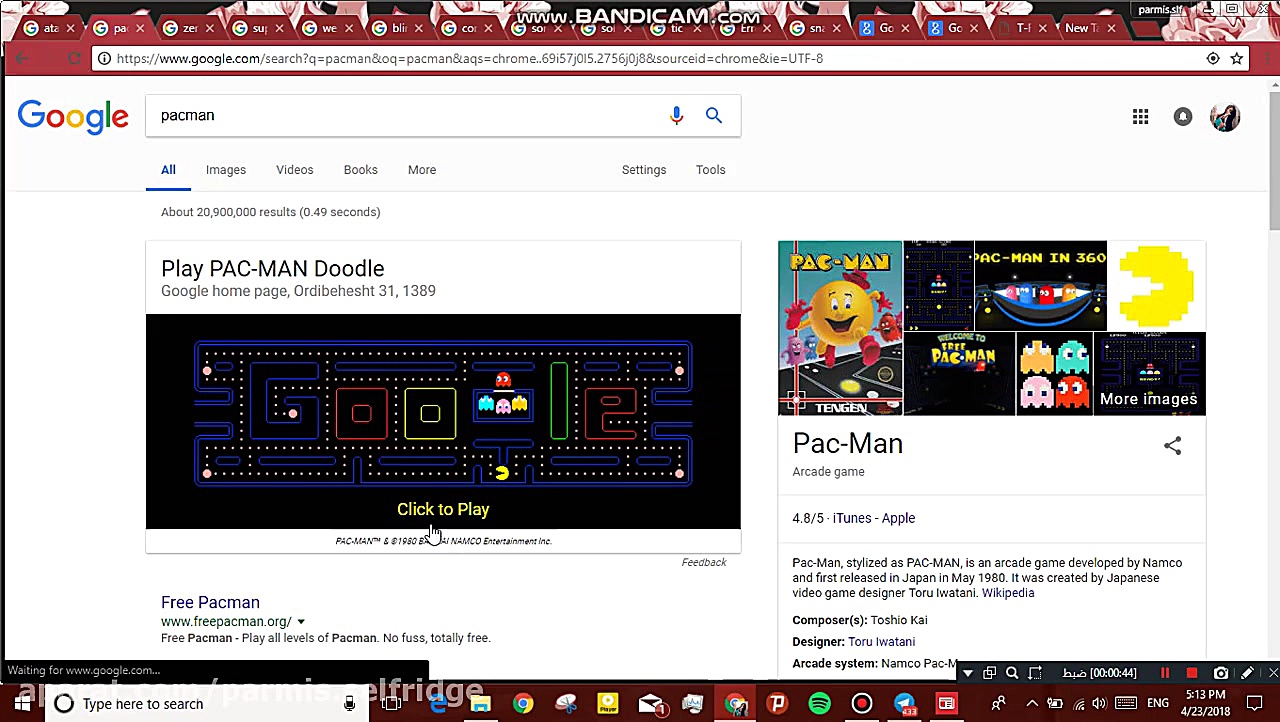Image resolution: width=1280 pixels, height=722 pixels.
Task: Open the Tengen PAC-MAN box art thumbnail
Action: pyautogui.click(x=840, y=328)
